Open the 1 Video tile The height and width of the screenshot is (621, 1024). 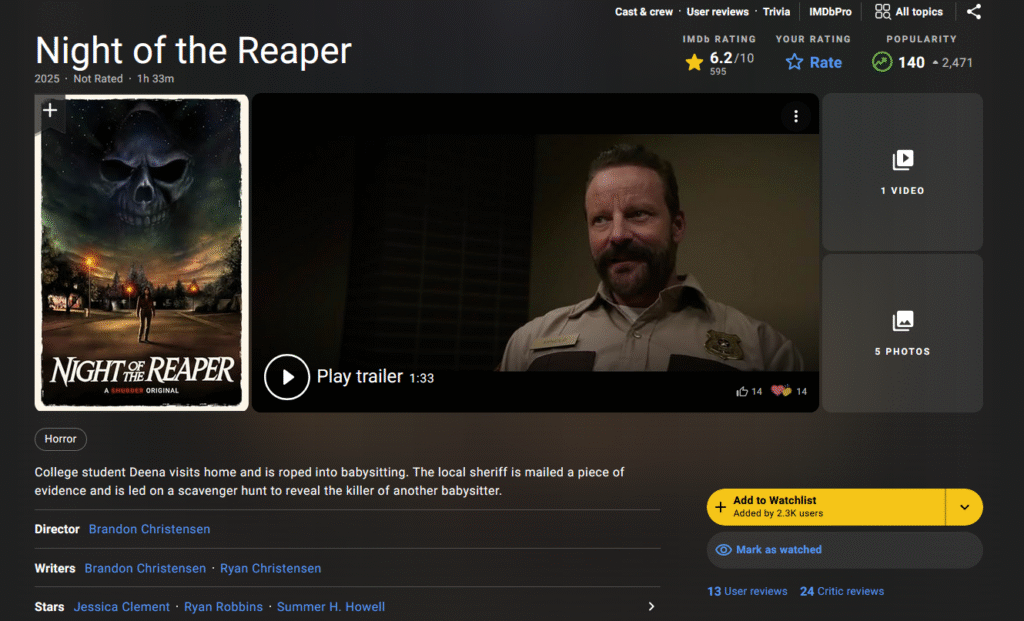[x=902, y=171]
